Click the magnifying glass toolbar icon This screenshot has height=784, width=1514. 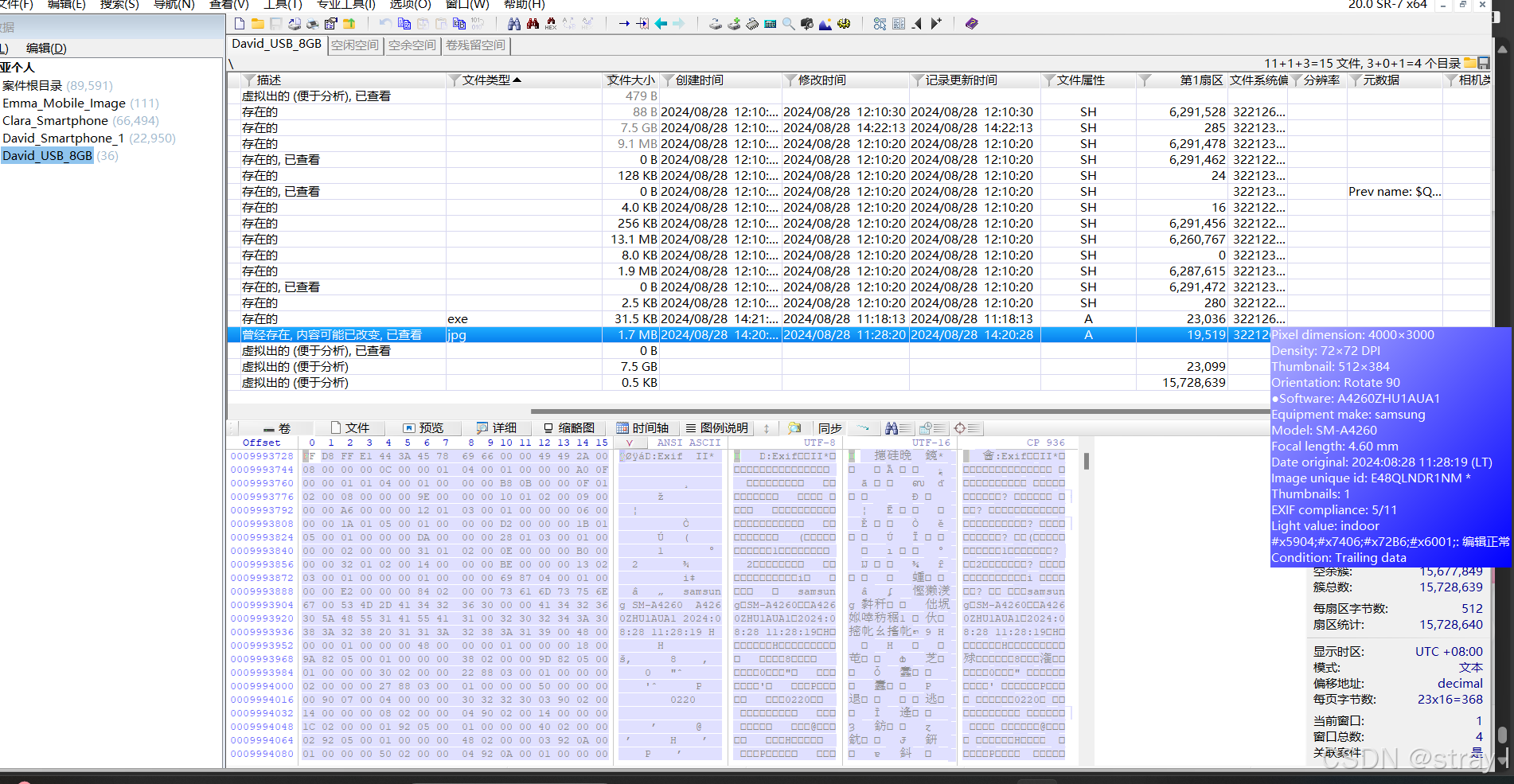[789, 24]
